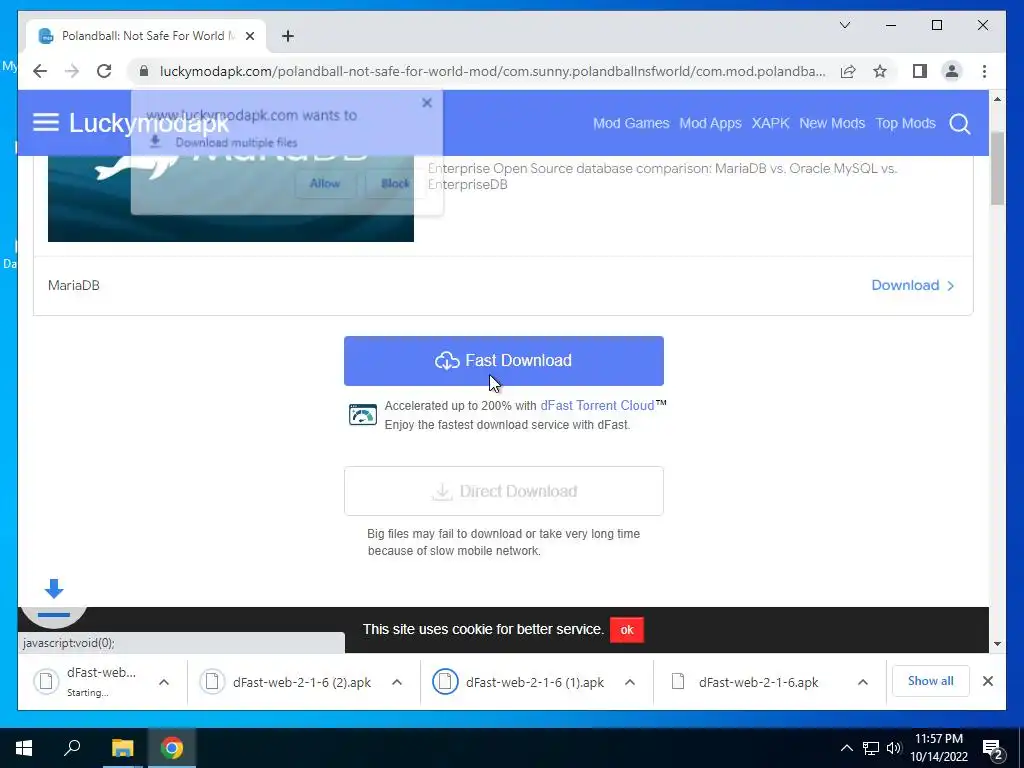Screen dimensions: 1024x768
Task: Click the volume speaker tray icon
Action: (x=893, y=748)
